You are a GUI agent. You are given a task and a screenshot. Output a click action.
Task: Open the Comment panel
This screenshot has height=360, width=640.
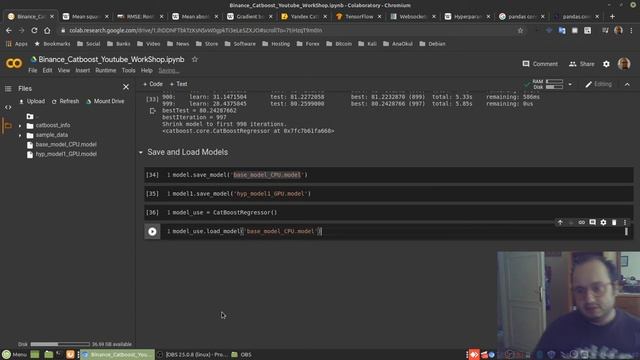(540, 64)
